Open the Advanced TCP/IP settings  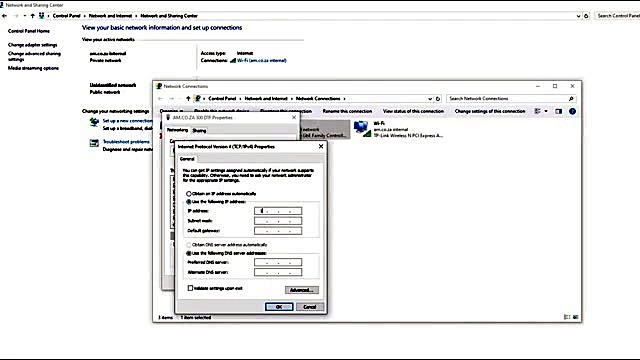(x=302, y=290)
